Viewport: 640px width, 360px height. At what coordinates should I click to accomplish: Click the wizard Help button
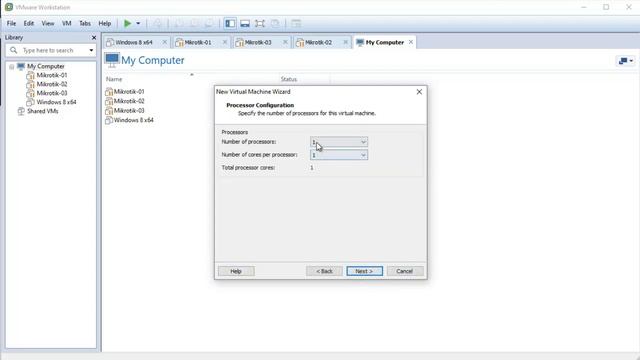(236, 271)
